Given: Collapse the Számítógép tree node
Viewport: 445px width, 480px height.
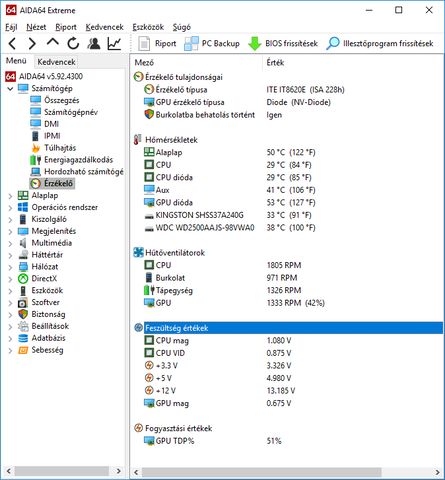Looking at the screenshot, I should pyautogui.click(x=10, y=88).
